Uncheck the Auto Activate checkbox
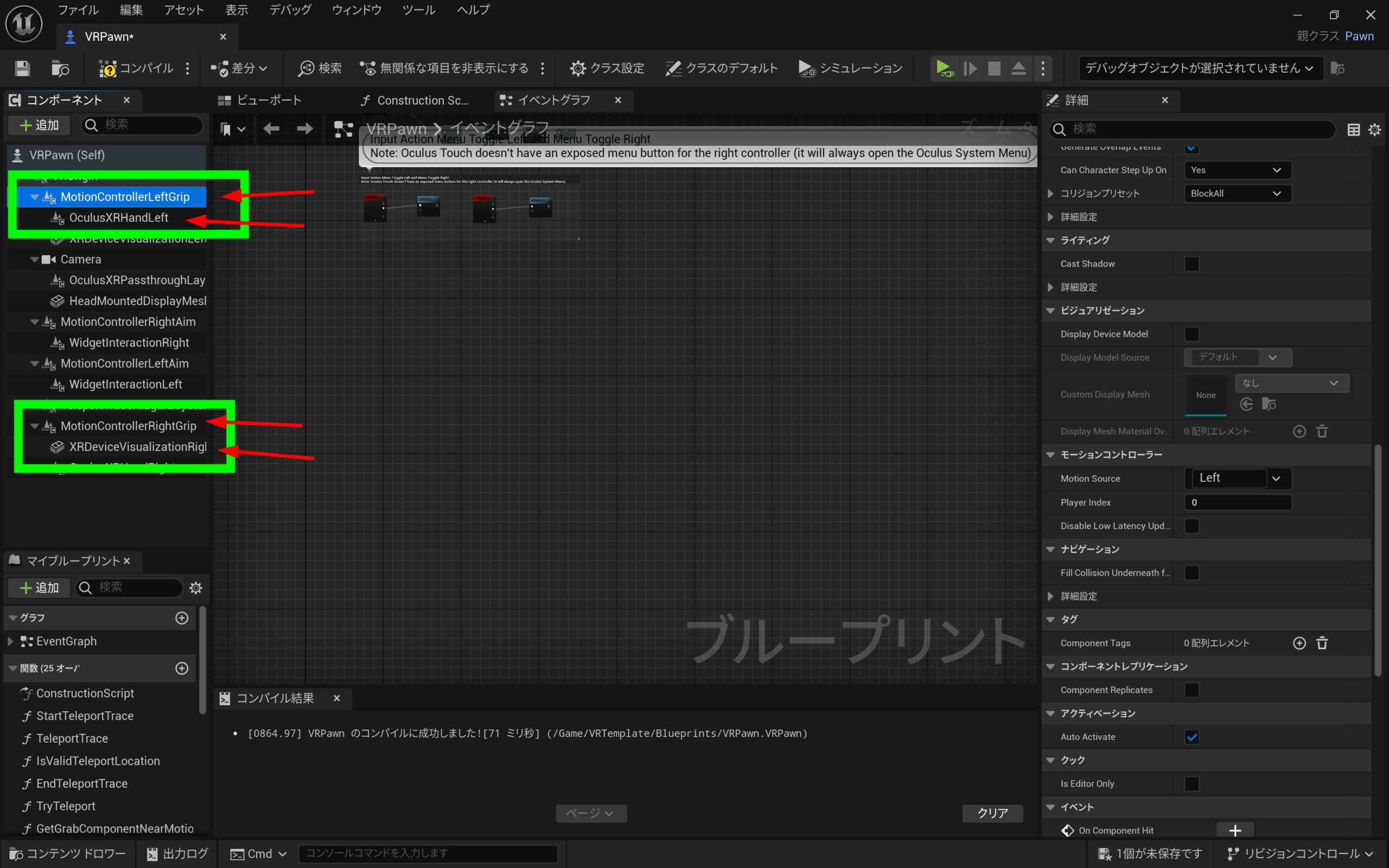This screenshot has height=868, width=1389. click(x=1192, y=737)
